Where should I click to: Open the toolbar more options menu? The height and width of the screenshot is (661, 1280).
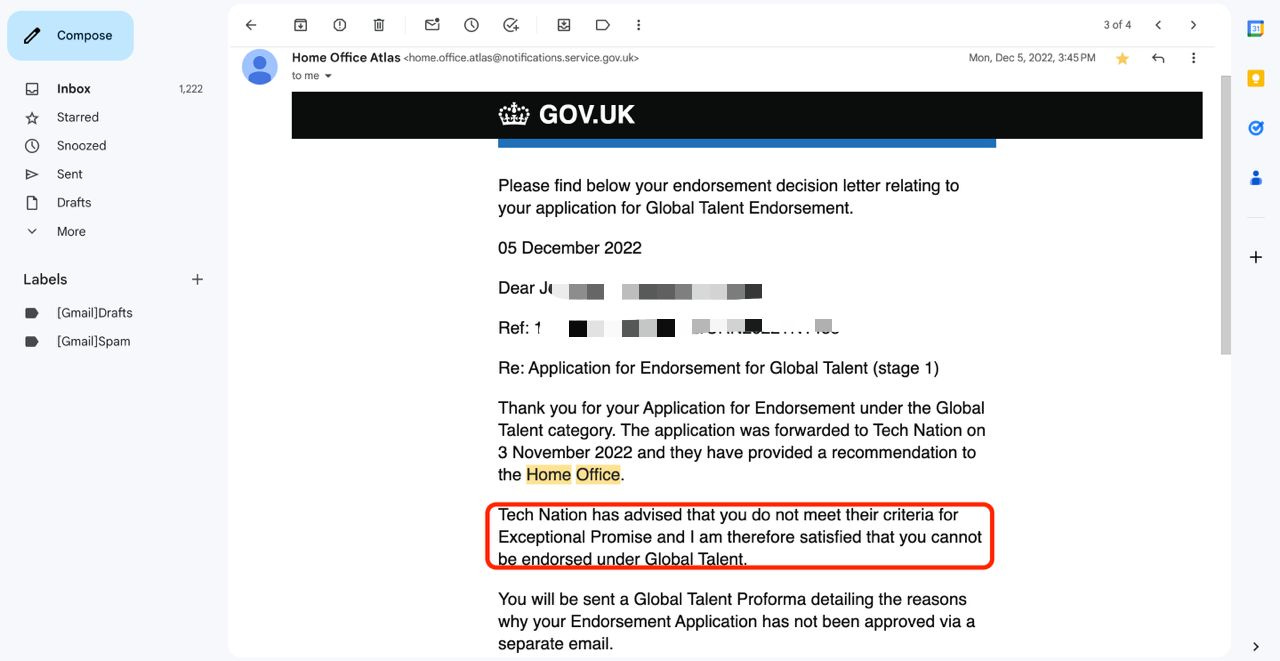tap(639, 25)
